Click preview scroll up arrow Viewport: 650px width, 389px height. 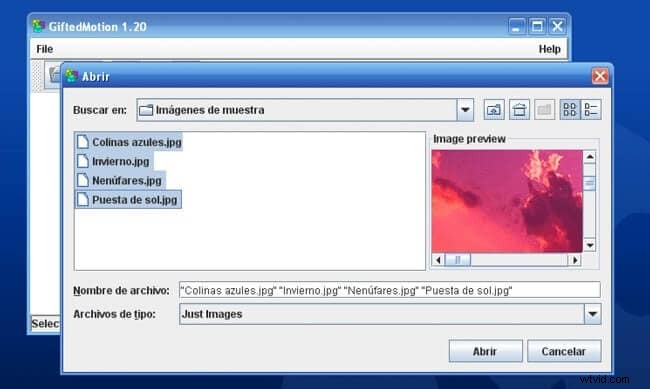(x=589, y=157)
